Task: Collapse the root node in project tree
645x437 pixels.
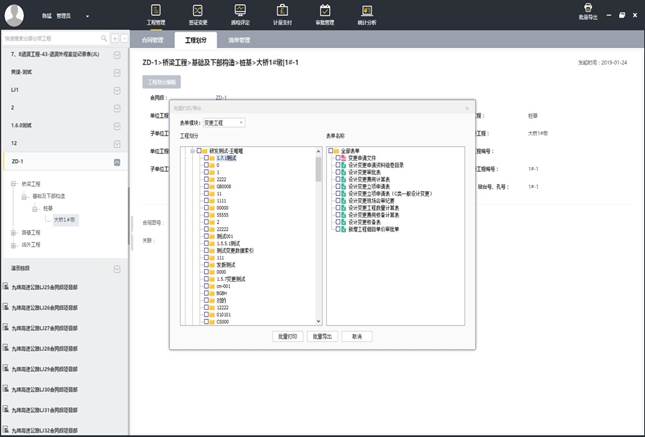Action: (x=192, y=151)
